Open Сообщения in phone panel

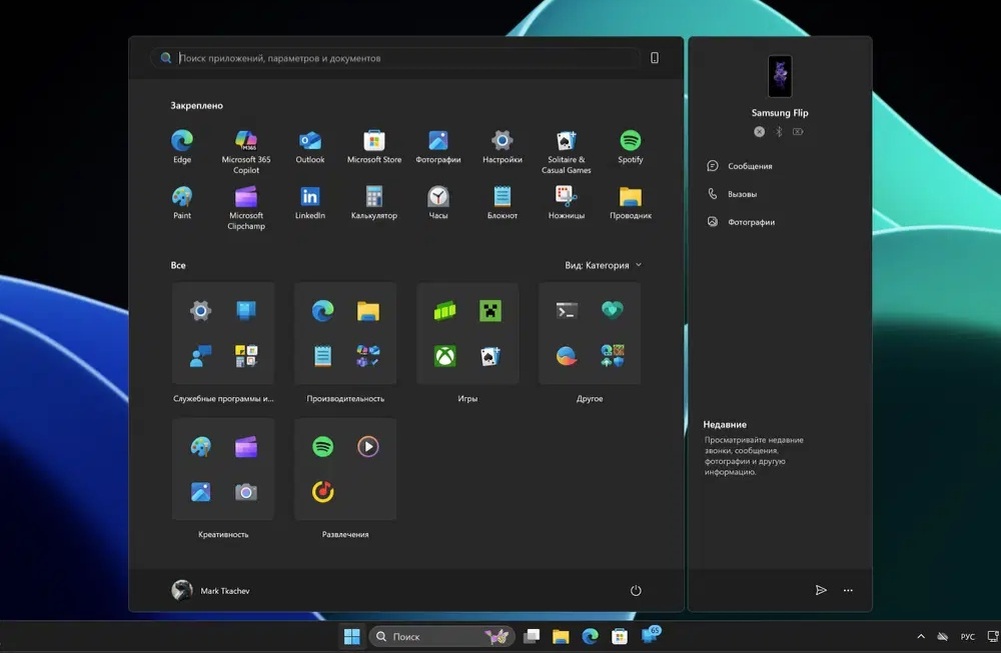pyautogui.click(x=740, y=166)
